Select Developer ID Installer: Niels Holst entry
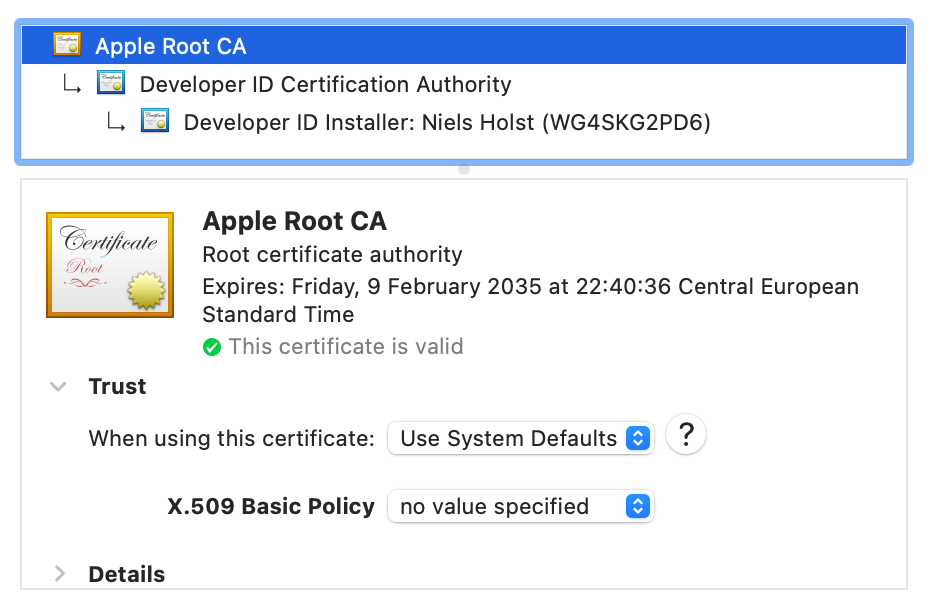 click(446, 123)
